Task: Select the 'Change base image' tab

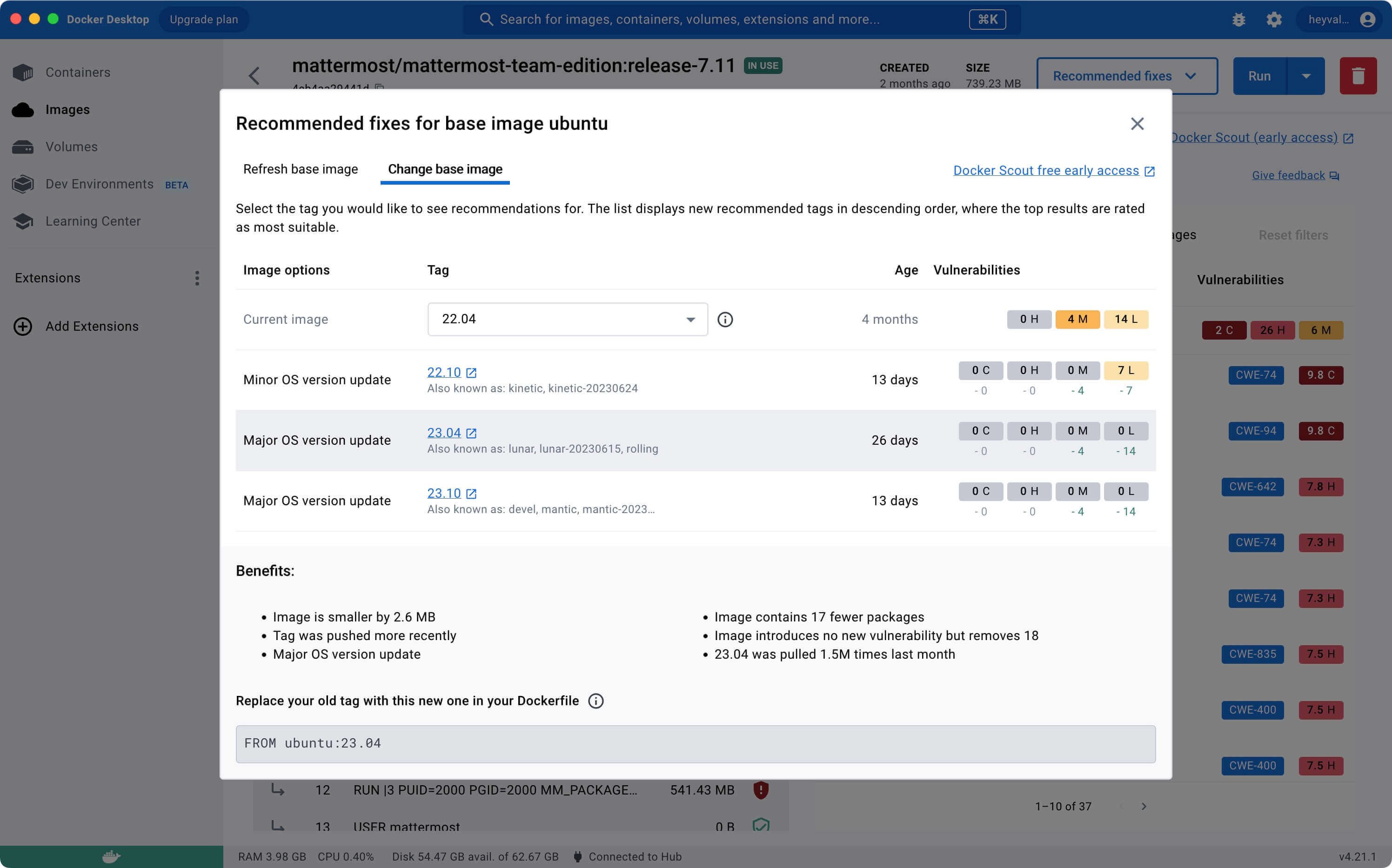Action: click(x=445, y=168)
